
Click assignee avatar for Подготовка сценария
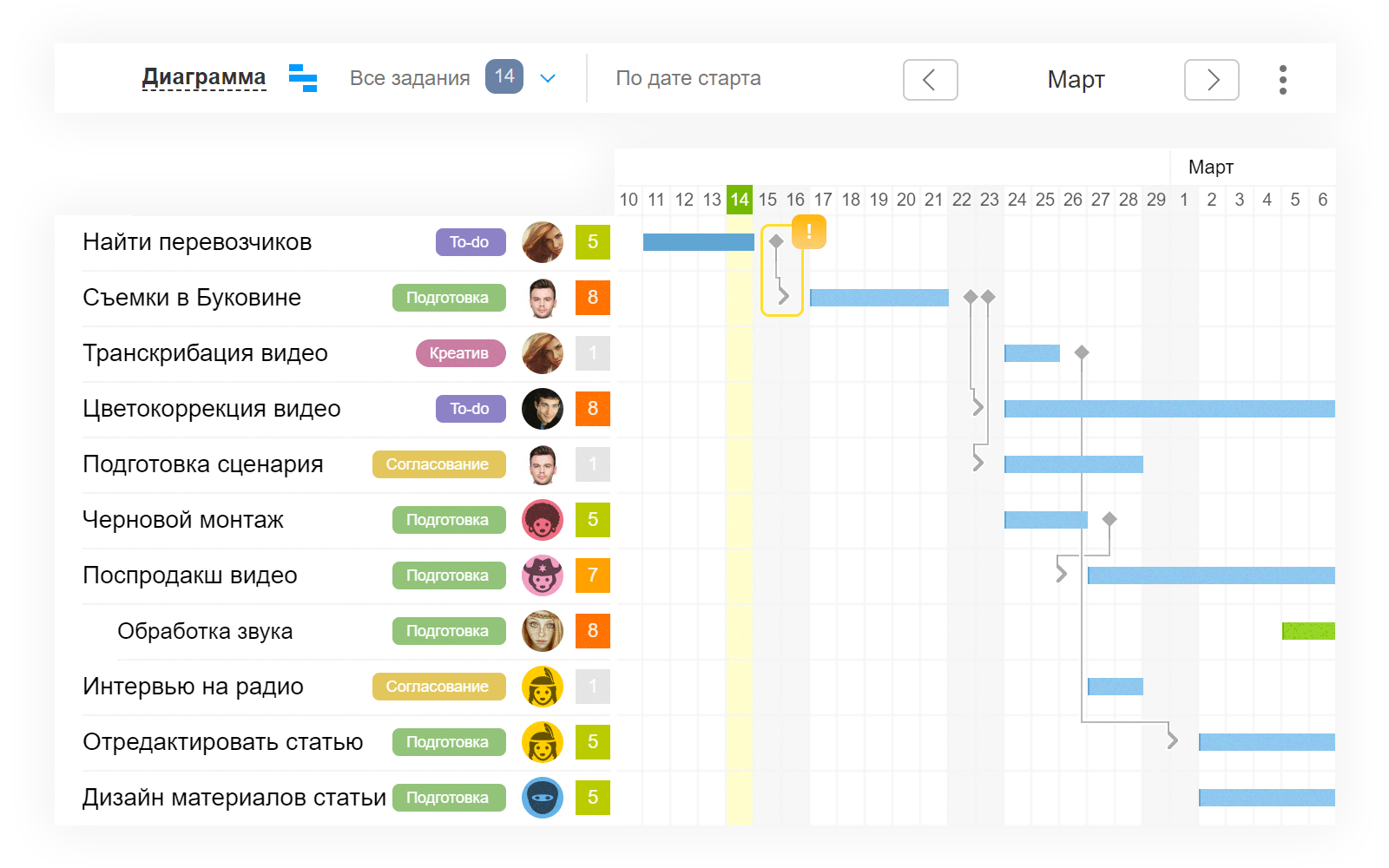click(543, 464)
